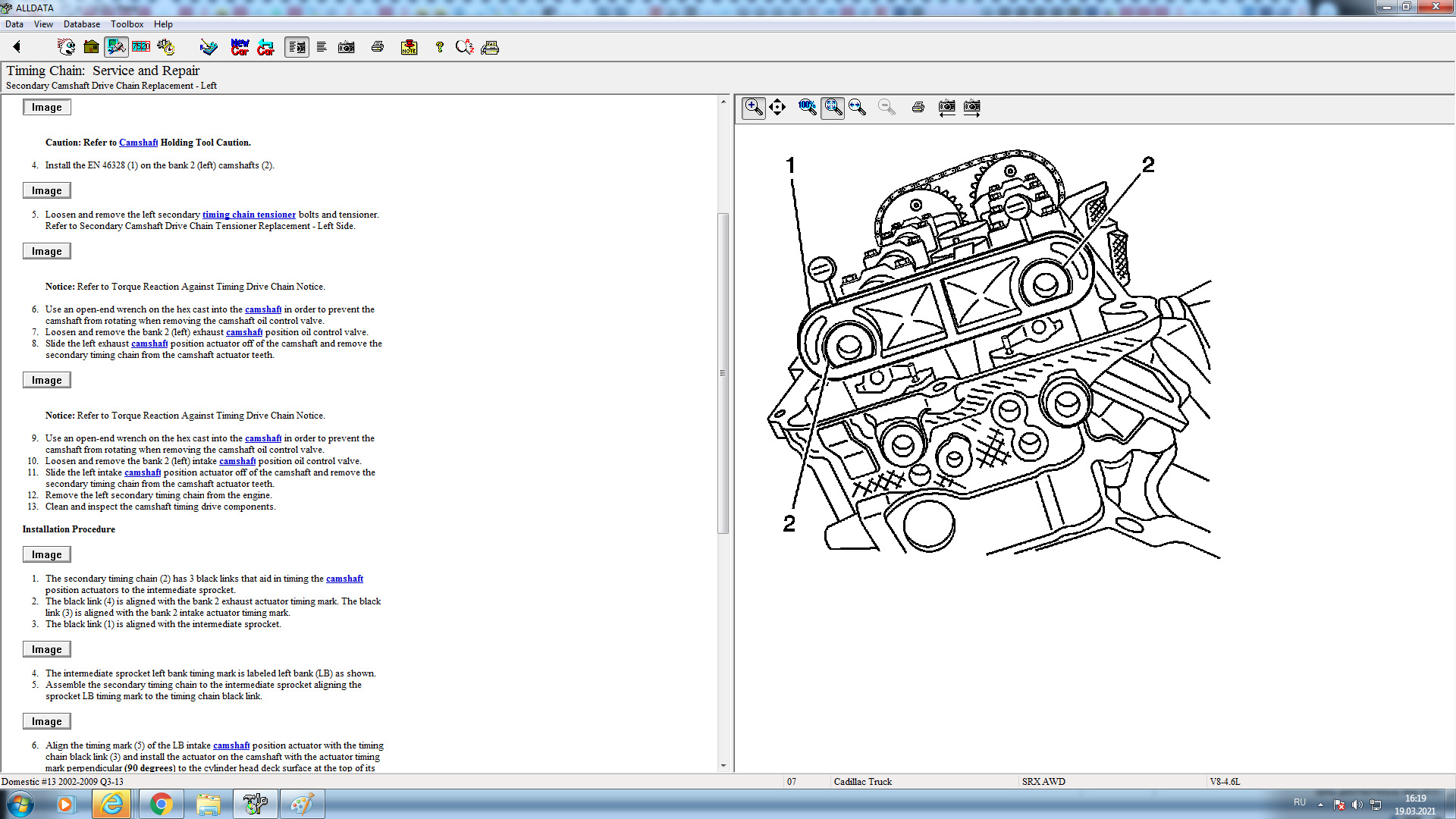
Task: Click the fax machine toolbar icon
Action: tap(490, 47)
